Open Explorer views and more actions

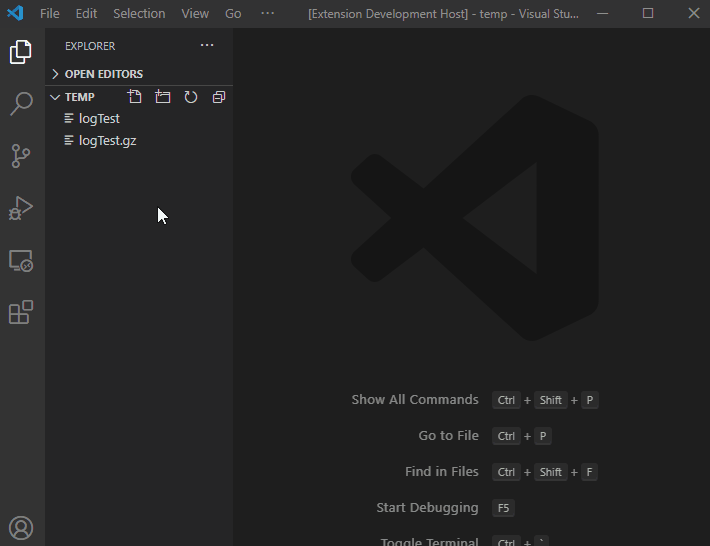pyautogui.click(x=207, y=45)
